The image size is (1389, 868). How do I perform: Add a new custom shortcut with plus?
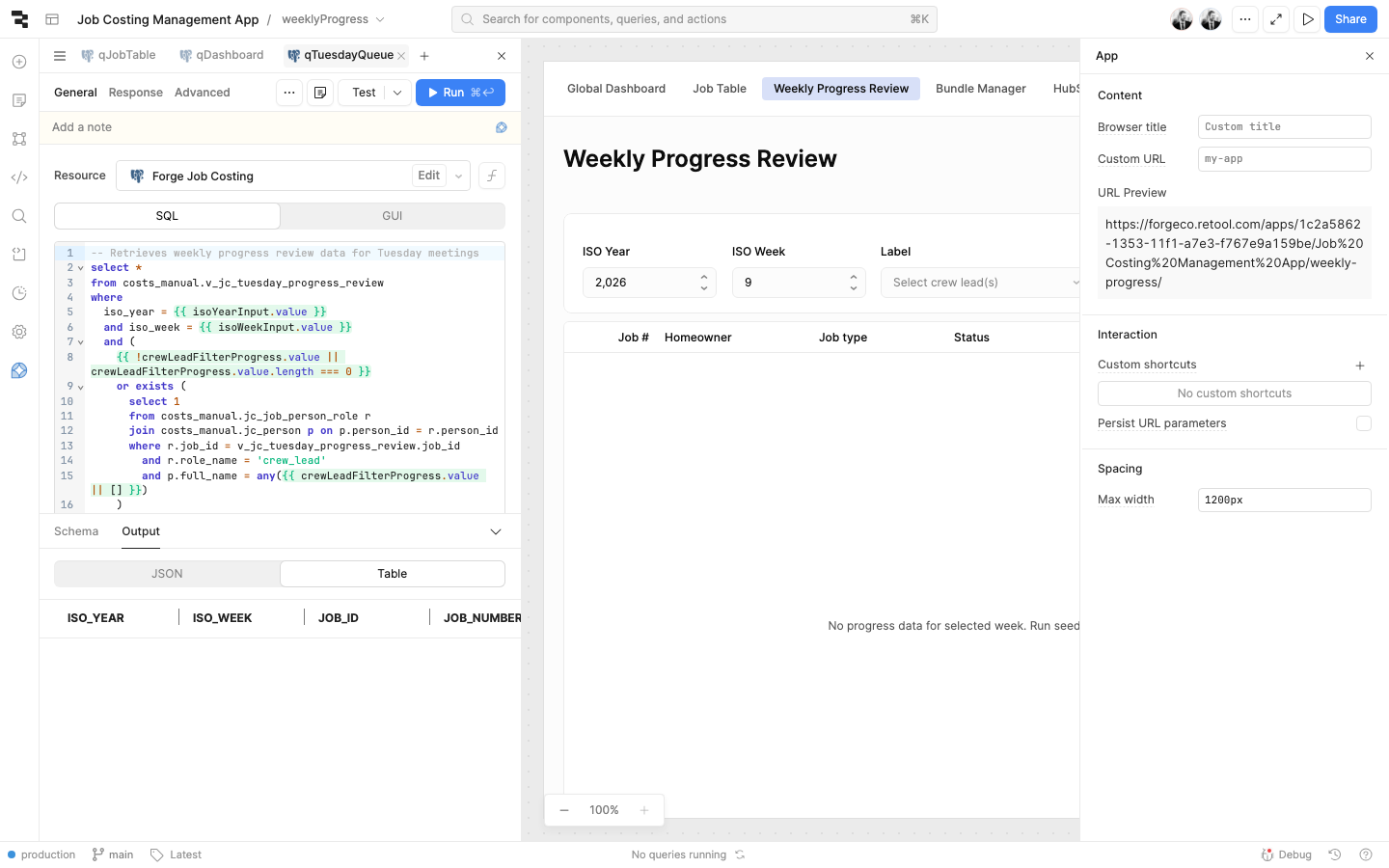point(1360,366)
